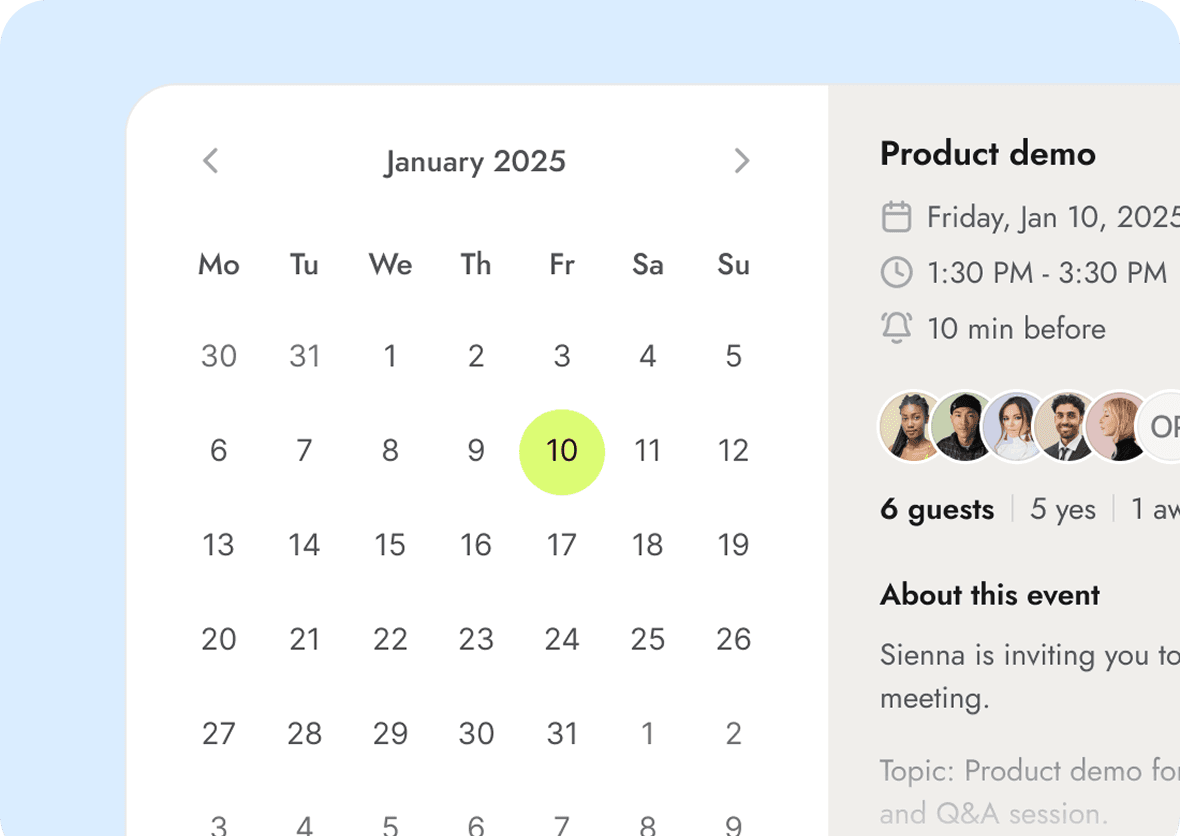This screenshot has width=1180, height=836.
Task: Click the 5 yes response filter
Action: 1063,510
